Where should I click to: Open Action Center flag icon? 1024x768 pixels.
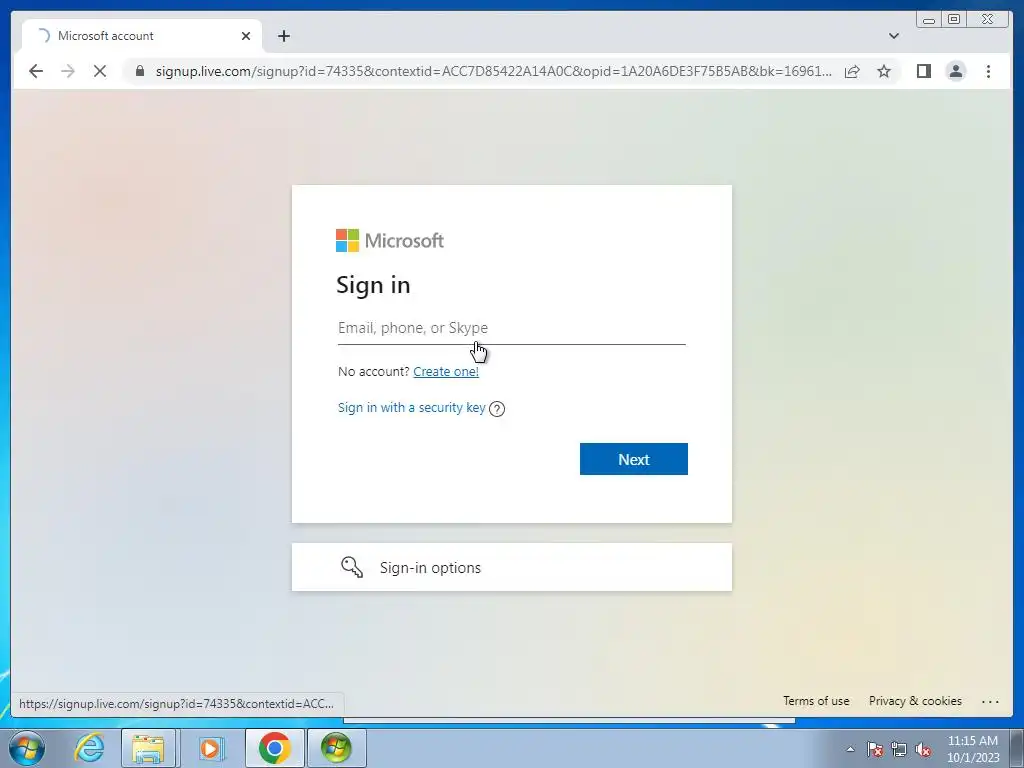(x=875, y=749)
